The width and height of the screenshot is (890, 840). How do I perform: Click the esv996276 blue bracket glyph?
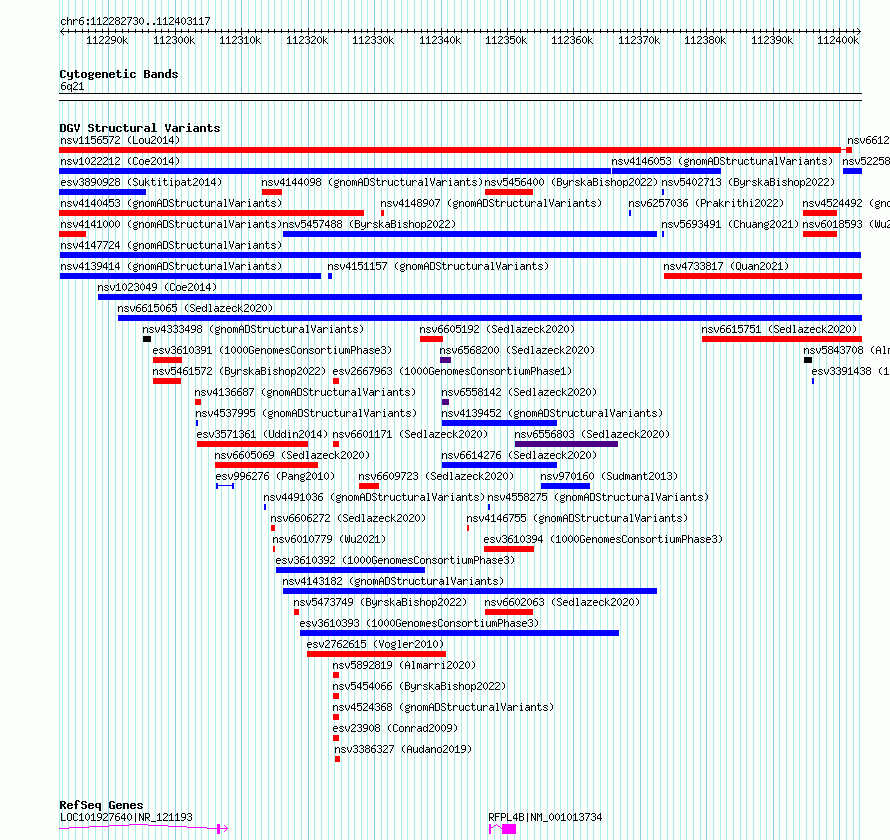pyautogui.click(x=225, y=486)
